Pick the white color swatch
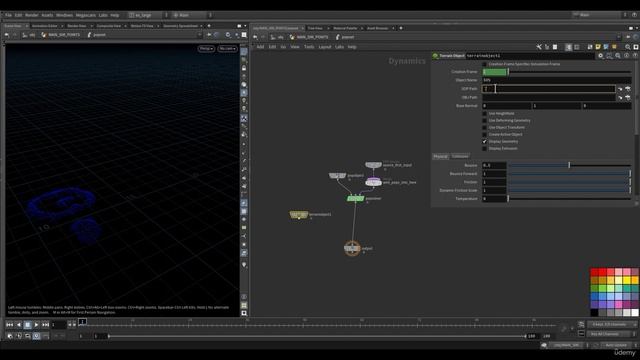The image size is (640, 360). 634,313
